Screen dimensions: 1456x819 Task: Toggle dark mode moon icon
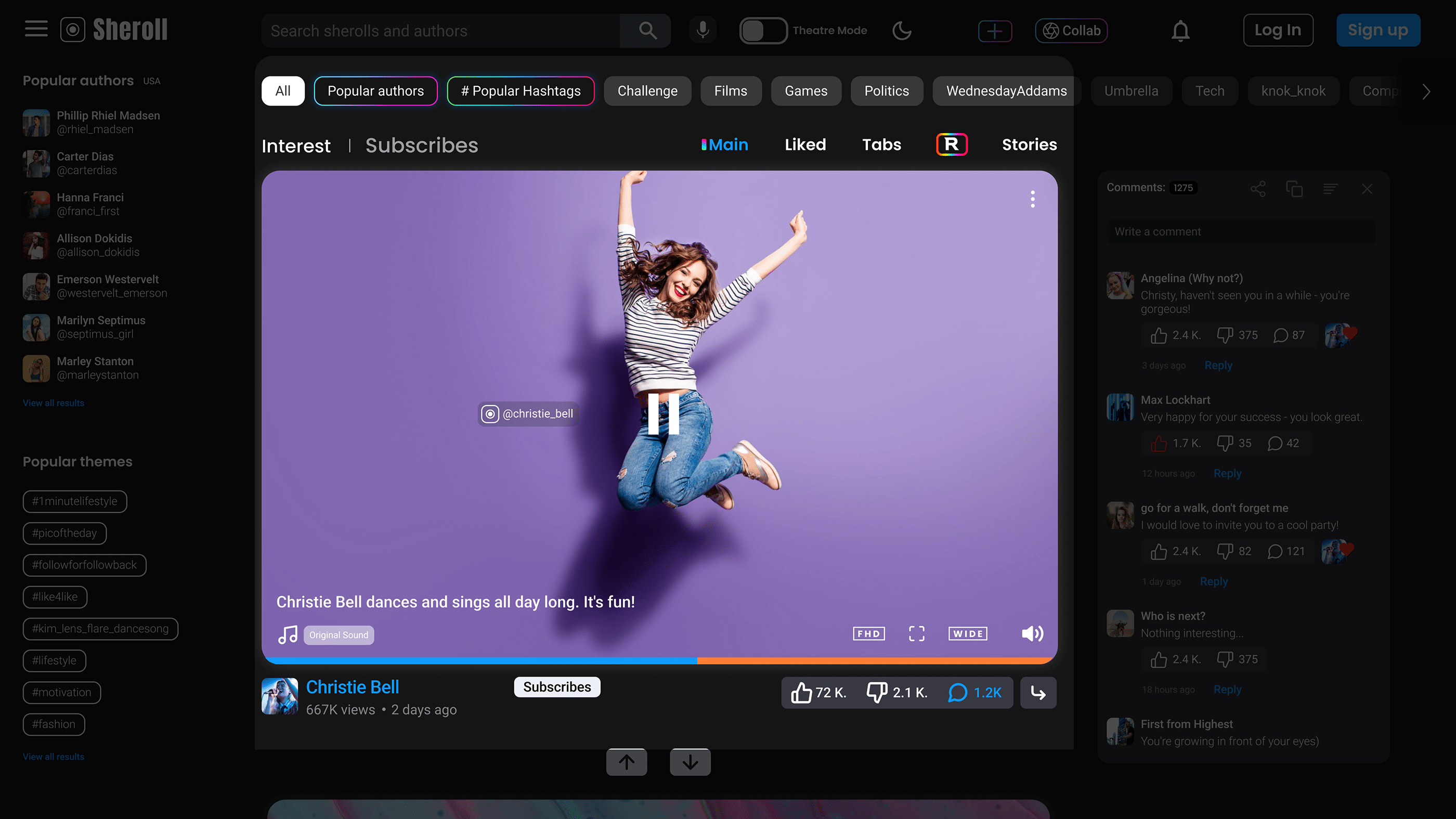902,31
